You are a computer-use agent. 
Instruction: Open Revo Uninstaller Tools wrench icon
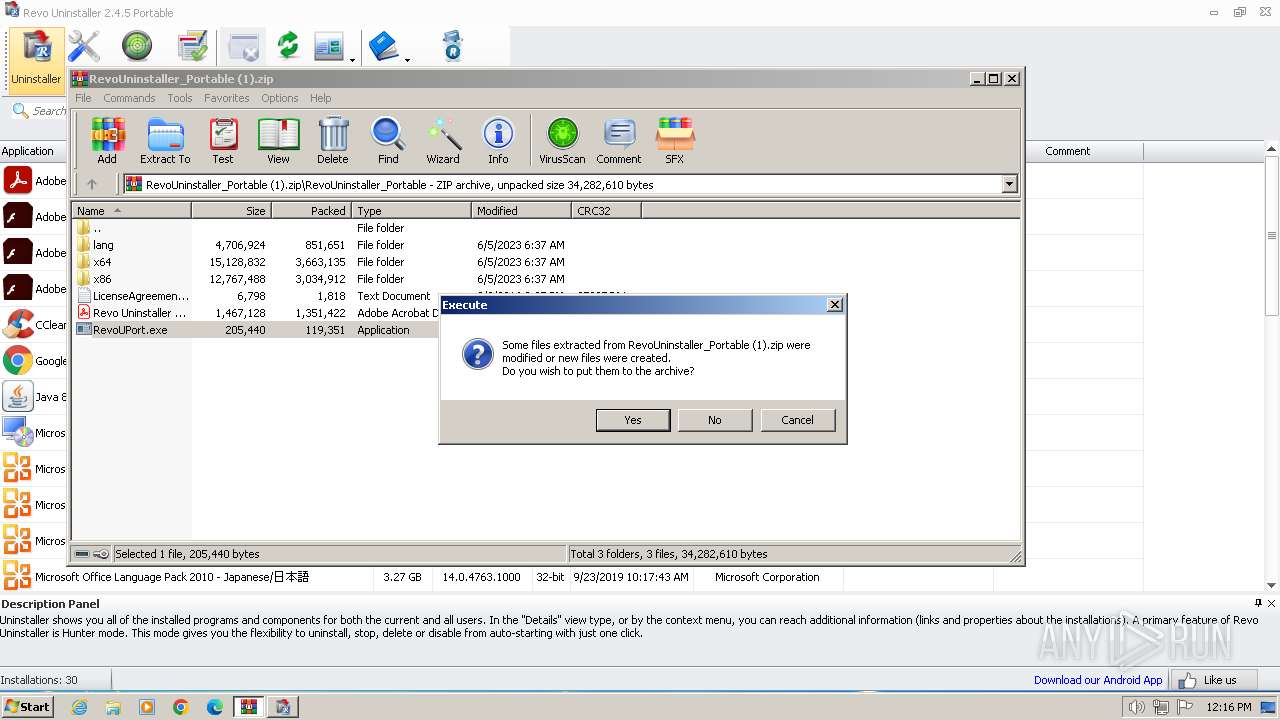pyautogui.click(x=84, y=46)
